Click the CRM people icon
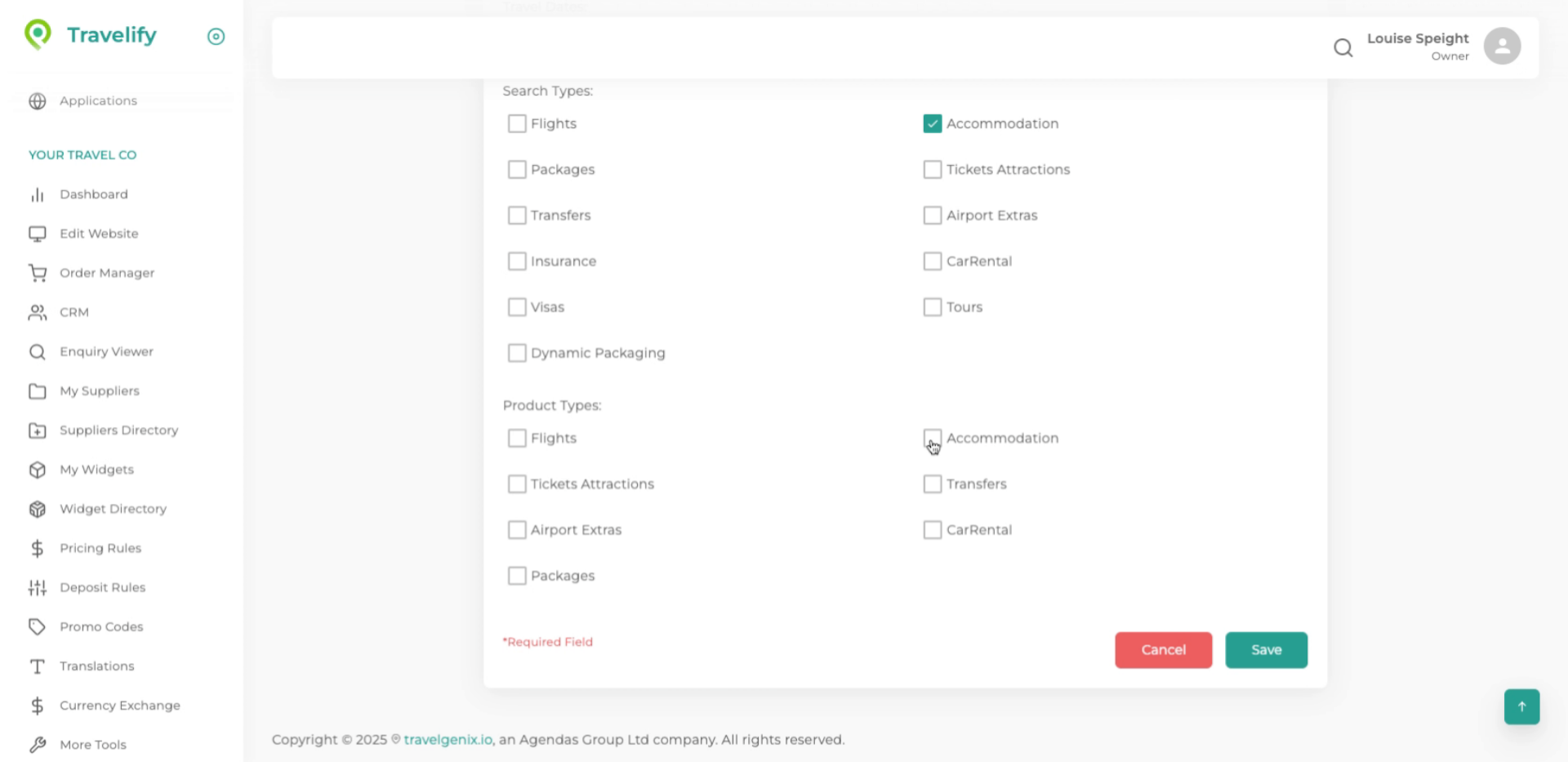The height and width of the screenshot is (762, 1568). point(38,312)
